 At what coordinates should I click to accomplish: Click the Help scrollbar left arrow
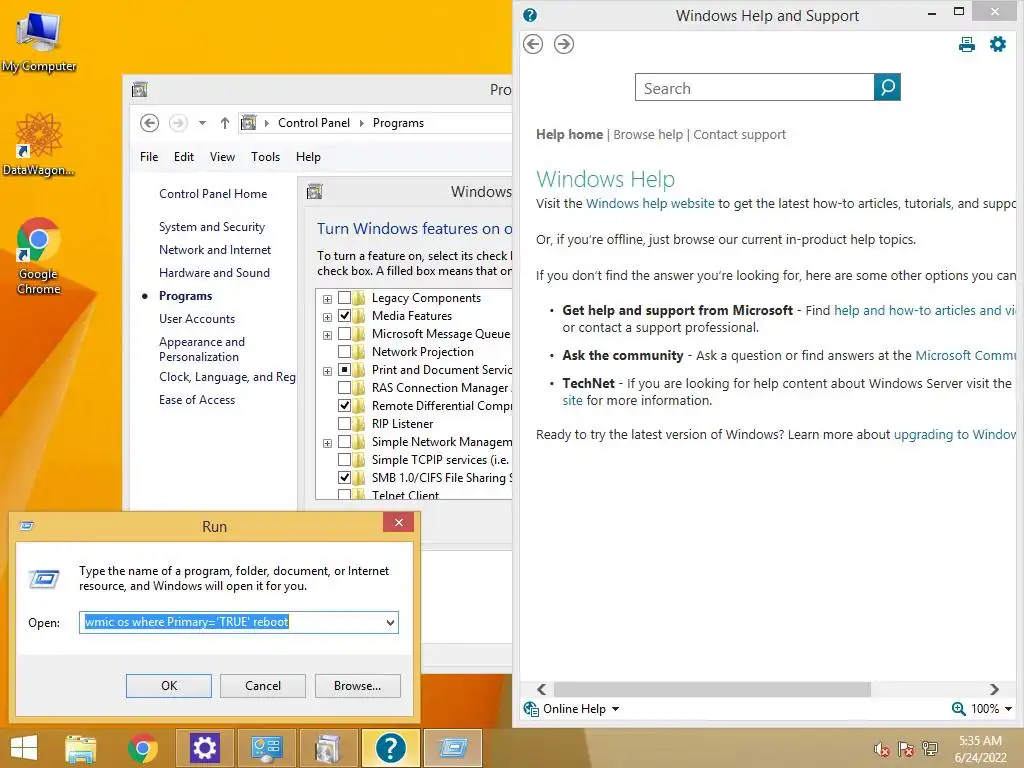(x=541, y=689)
